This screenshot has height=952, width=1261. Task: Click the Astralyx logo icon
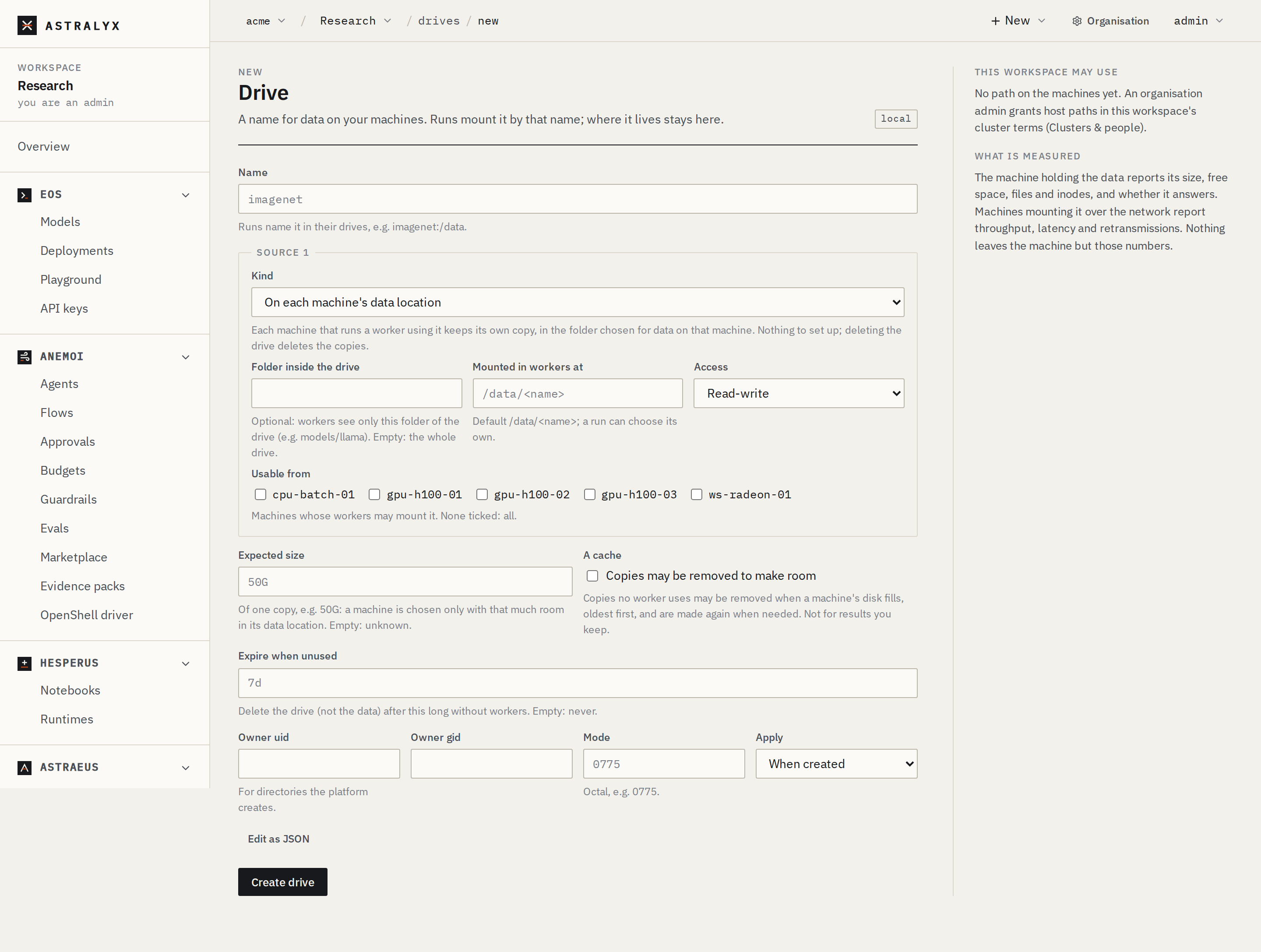pos(27,26)
